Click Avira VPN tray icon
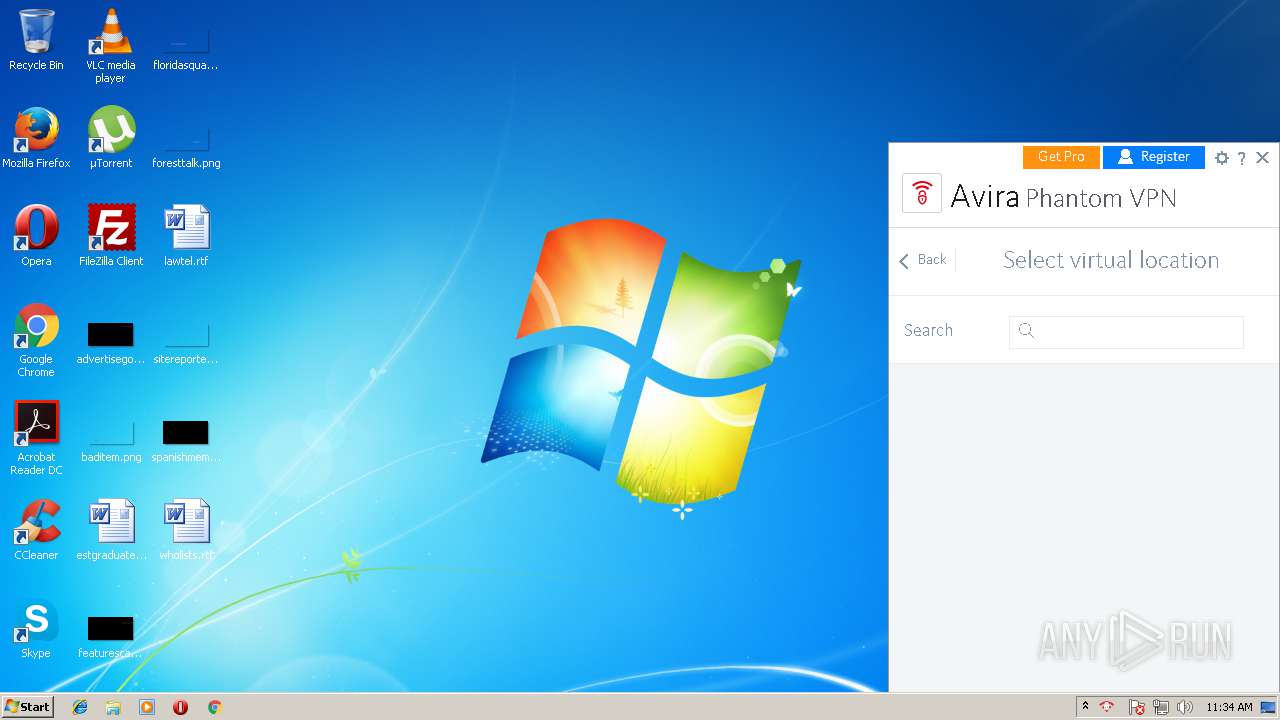Image resolution: width=1280 pixels, height=720 pixels. pyautogui.click(x=1107, y=707)
